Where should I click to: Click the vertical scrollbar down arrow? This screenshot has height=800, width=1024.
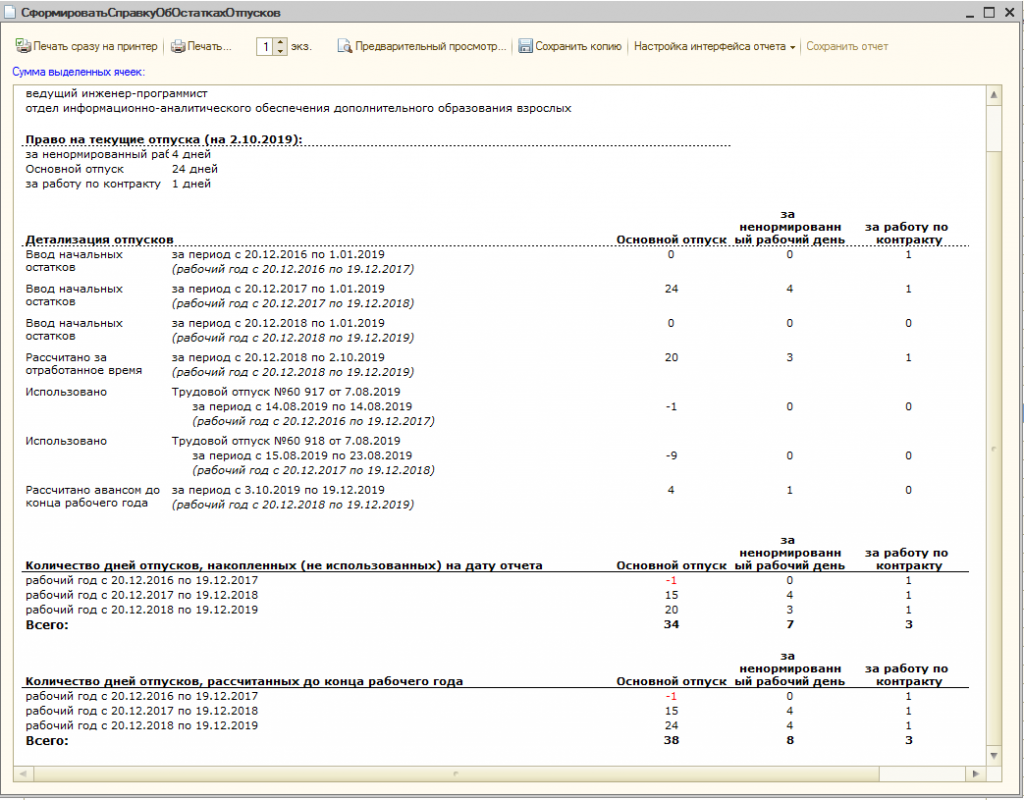[x=994, y=757]
